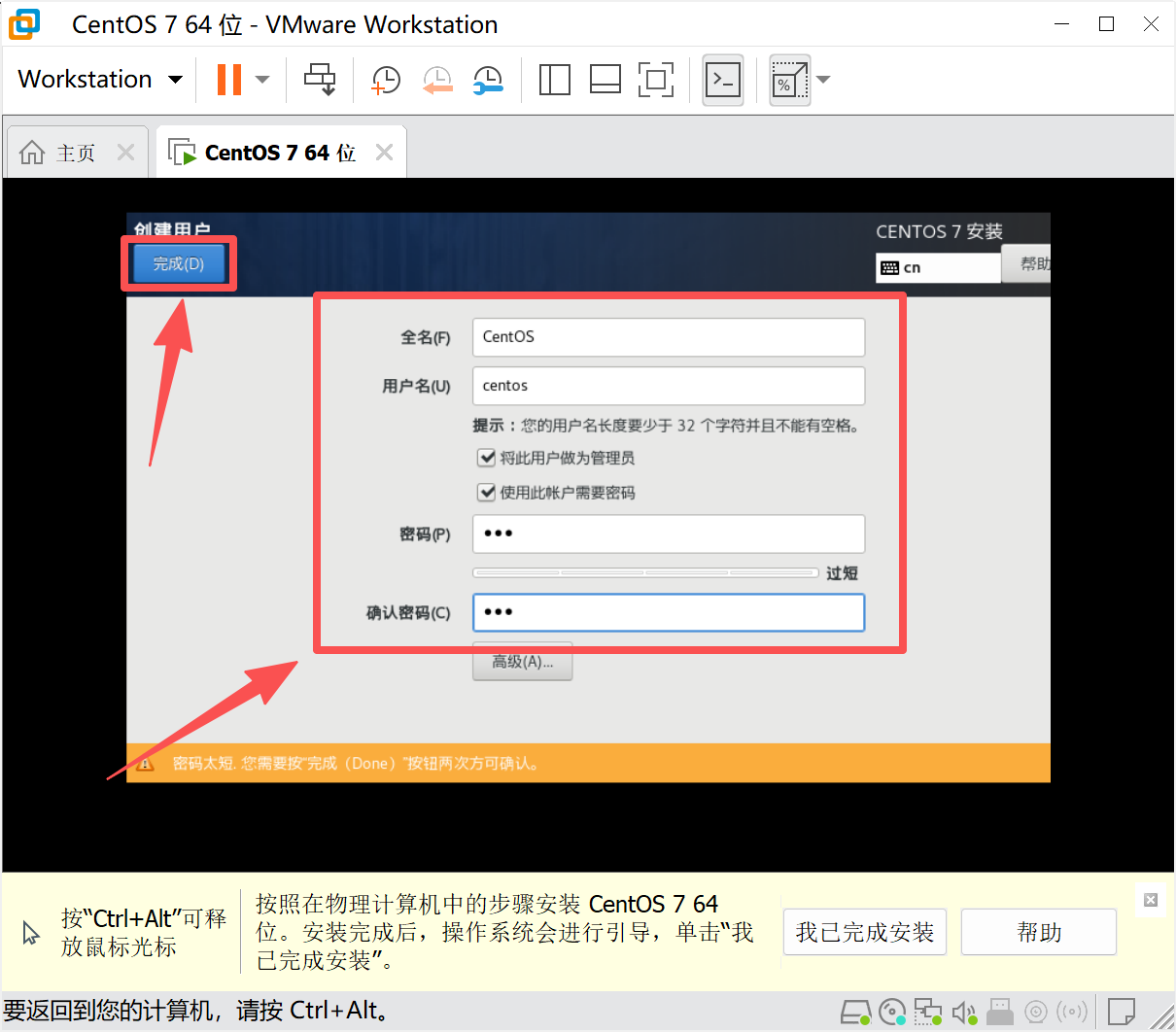
Task: Open the installer 帮助 help button
Action: (1026, 263)
